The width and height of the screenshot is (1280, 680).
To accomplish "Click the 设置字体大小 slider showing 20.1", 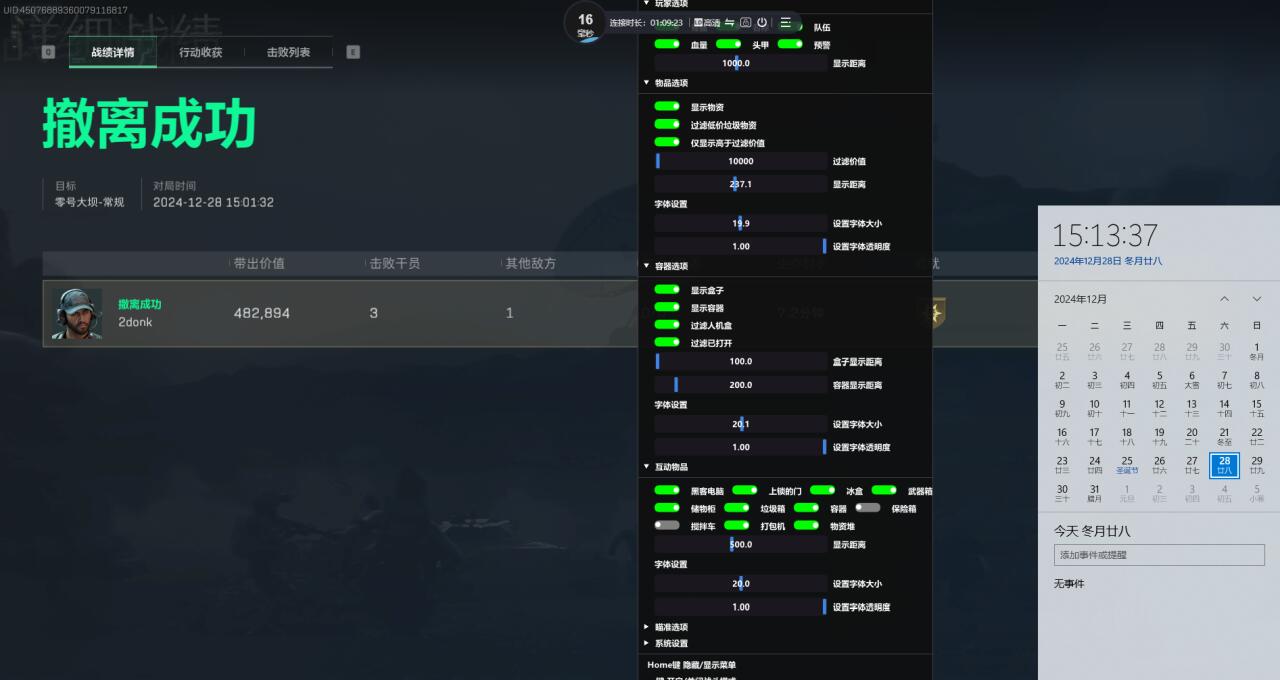I will (741, 424).
